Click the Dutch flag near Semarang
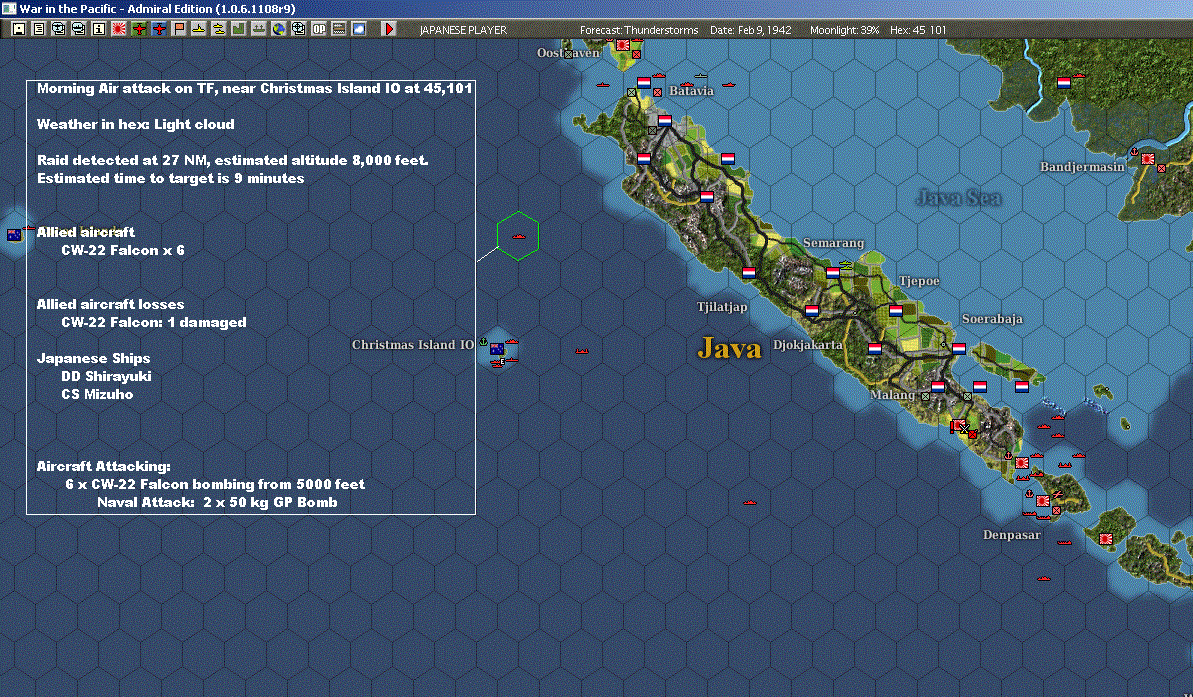This screenshot has width=1193, height=697. pyautogui.click(x=833, y=272)
